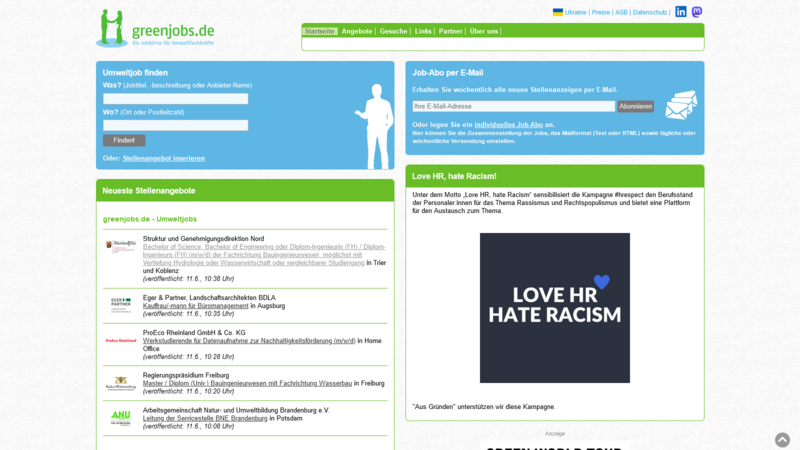Screen dimensions: 800x450
Task: Click the Ukraine flag icon
Action: pyautogui.click(x=558, y=12)
